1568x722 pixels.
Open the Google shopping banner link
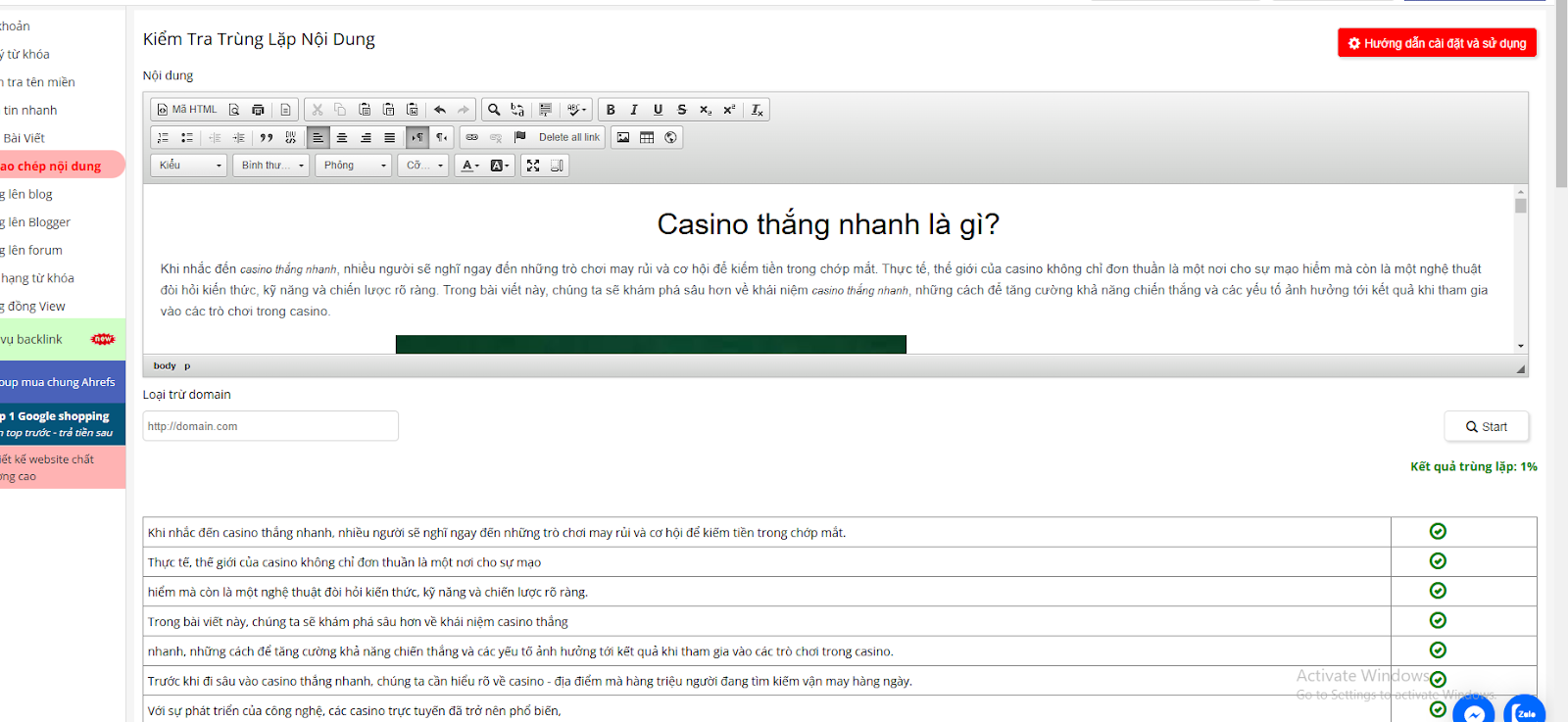pos(63,424)
